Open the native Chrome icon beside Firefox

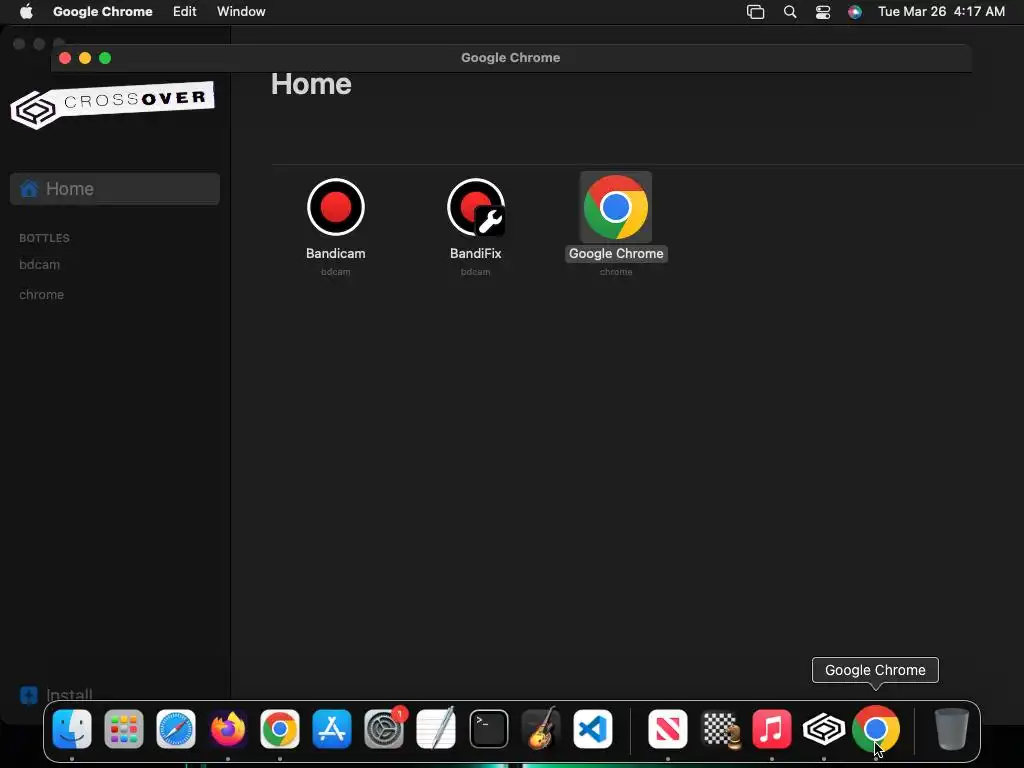coord(280,728)
